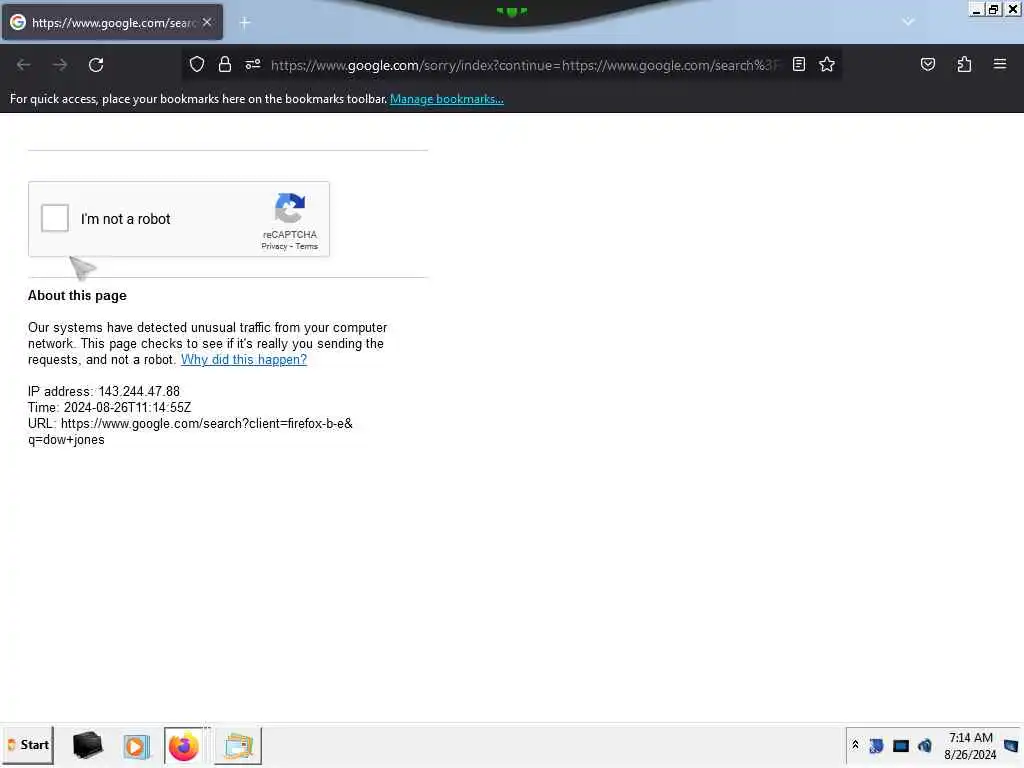Image resolution: width=1024 pixels, height=768 pixels.
Task: Expand hidden system tray icons chevron
Action: [x=856, y=745]
